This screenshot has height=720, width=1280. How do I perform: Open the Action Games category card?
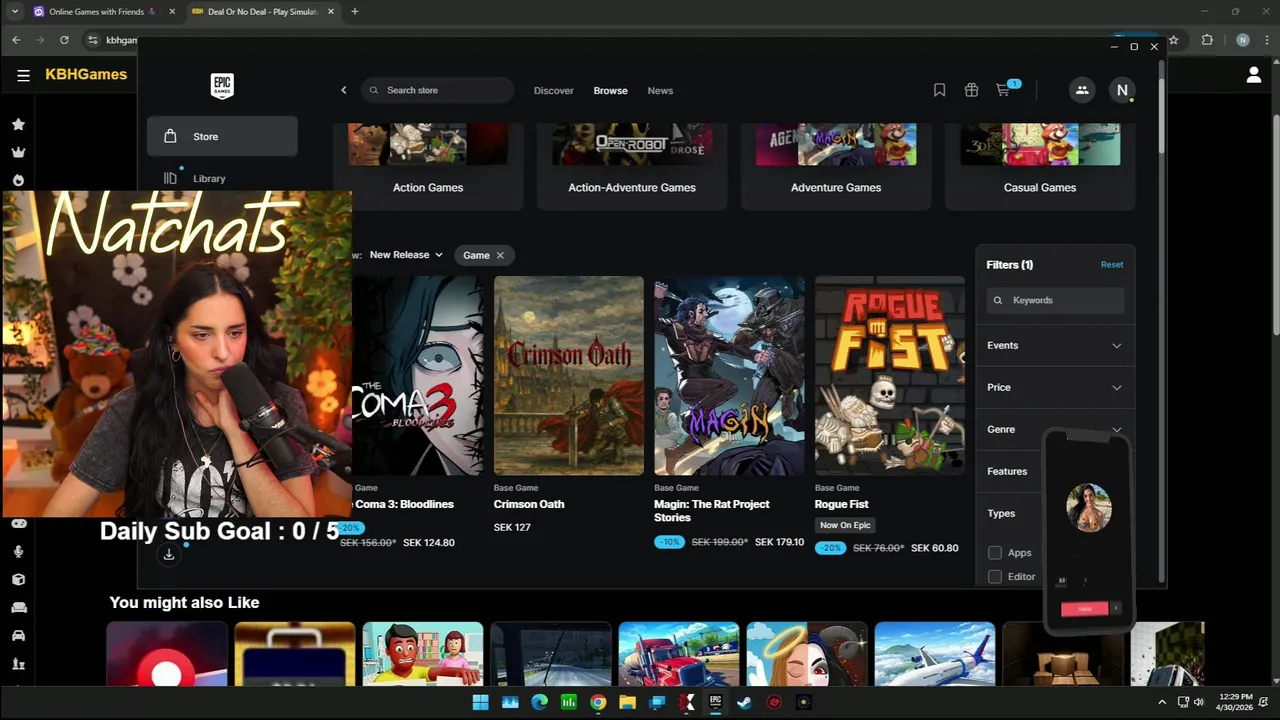point(428,166)
